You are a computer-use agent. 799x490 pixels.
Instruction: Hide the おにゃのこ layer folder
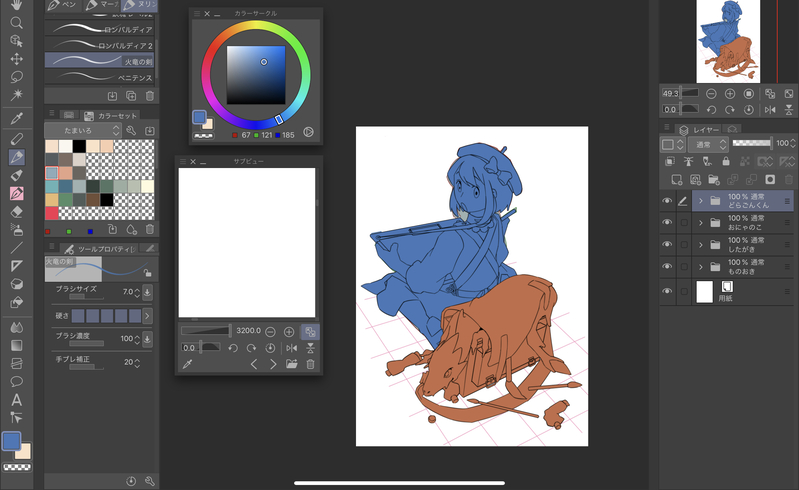(x=667, y=222)
